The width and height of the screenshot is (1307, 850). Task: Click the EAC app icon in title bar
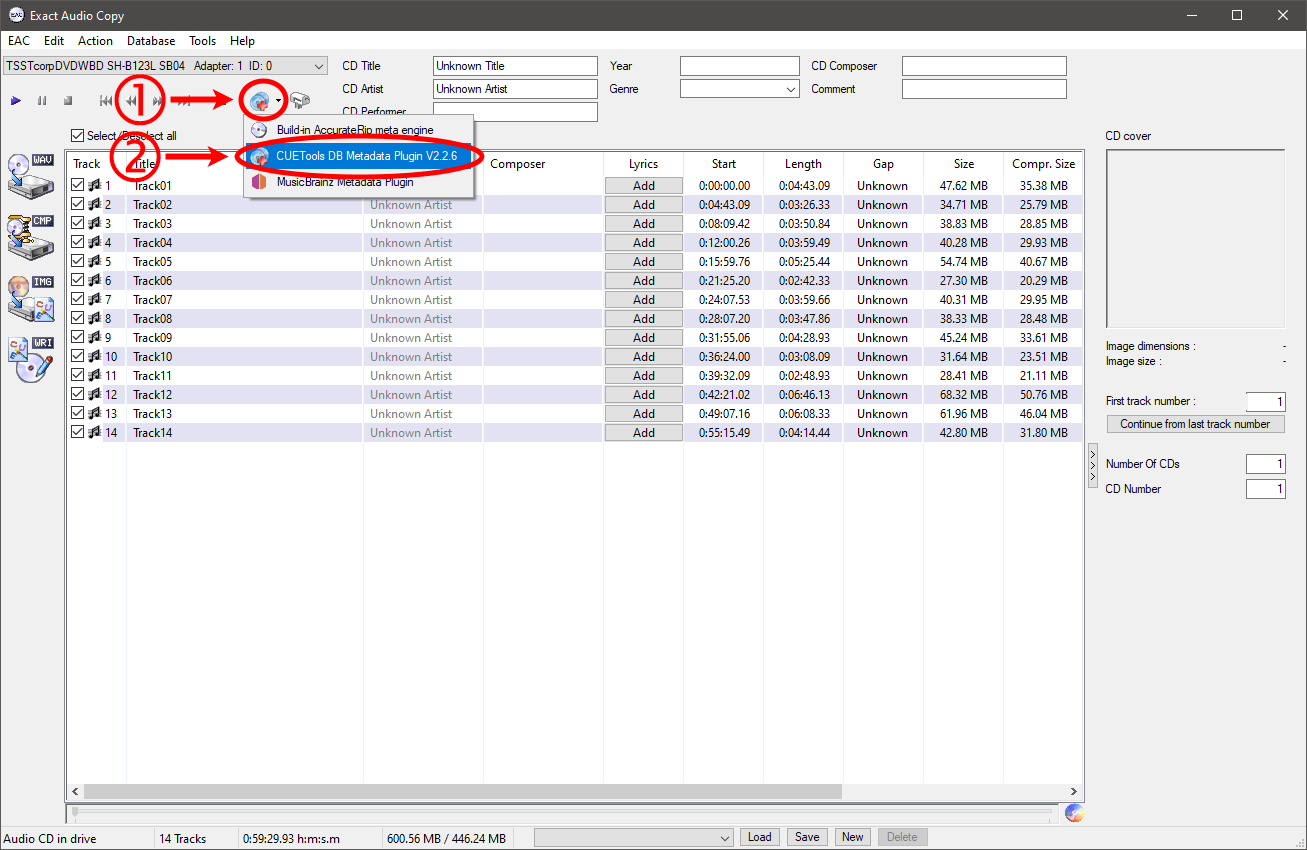pos(16,15)
